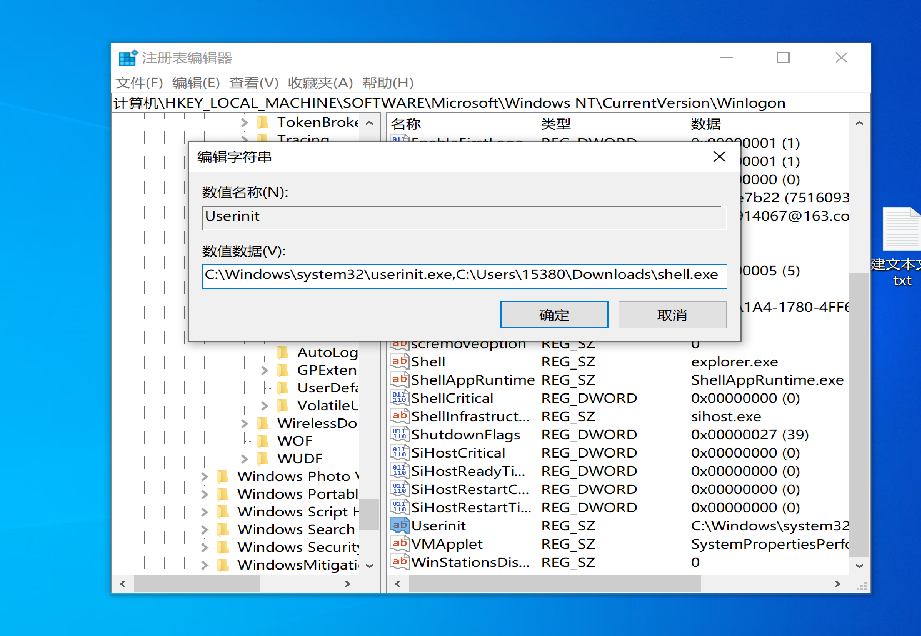Click the VMApplet value icon
The width and height of the screenshot is (921, 636).
coord(399,544)
